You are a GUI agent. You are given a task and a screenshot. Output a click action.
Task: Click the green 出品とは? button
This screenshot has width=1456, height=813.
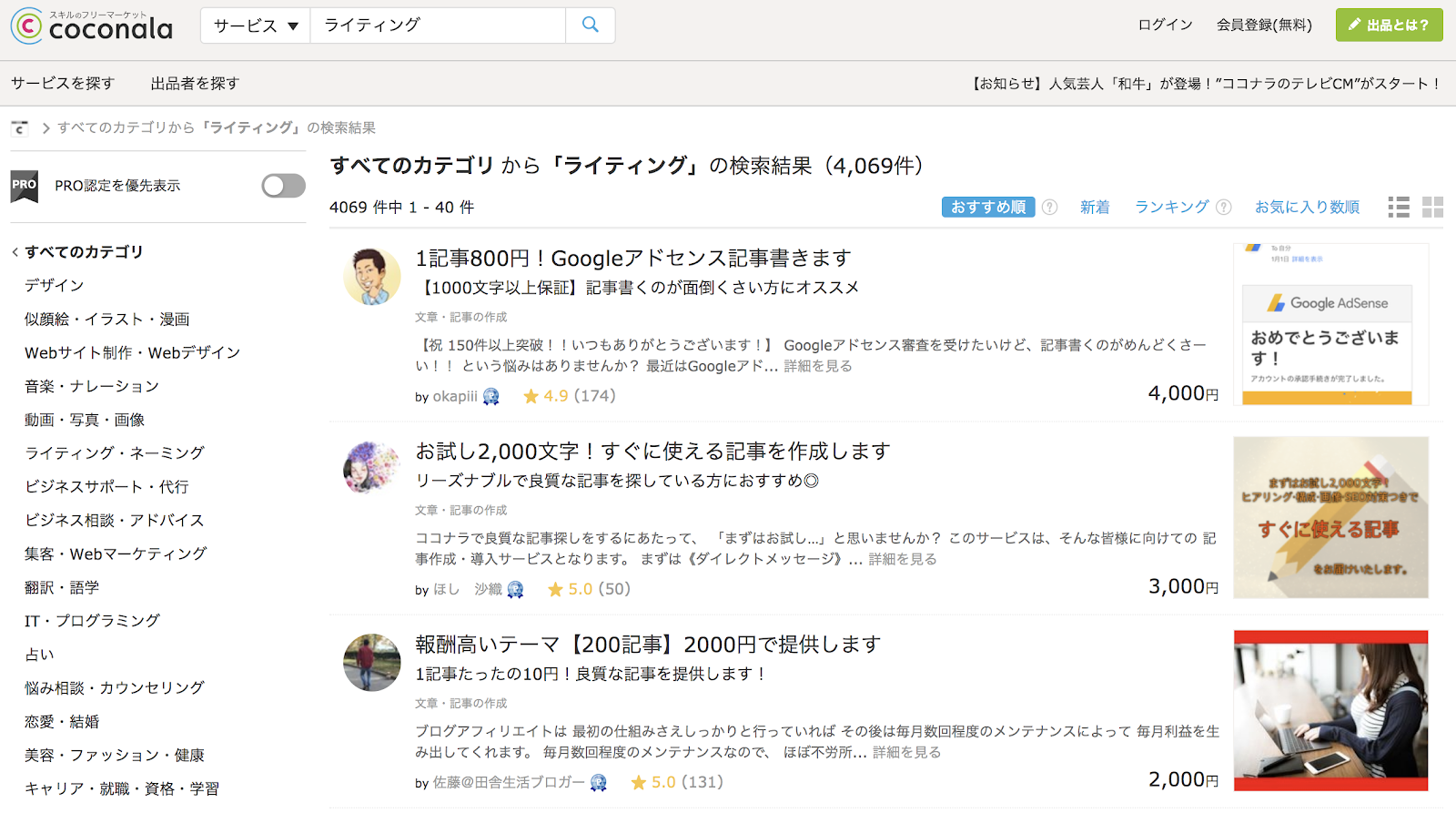[x=1390, y=25]
